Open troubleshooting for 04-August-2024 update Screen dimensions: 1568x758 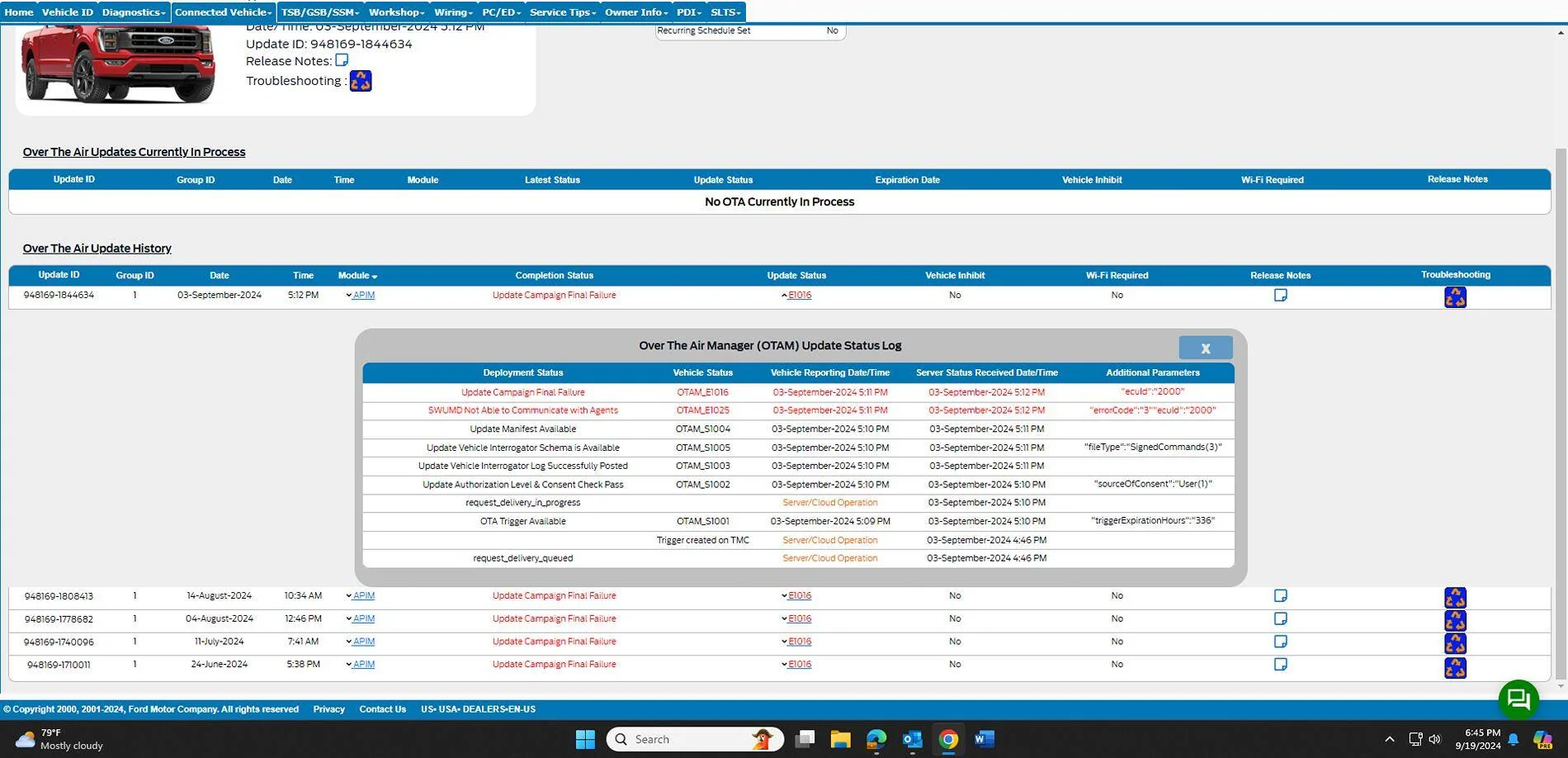point(1455,620)
